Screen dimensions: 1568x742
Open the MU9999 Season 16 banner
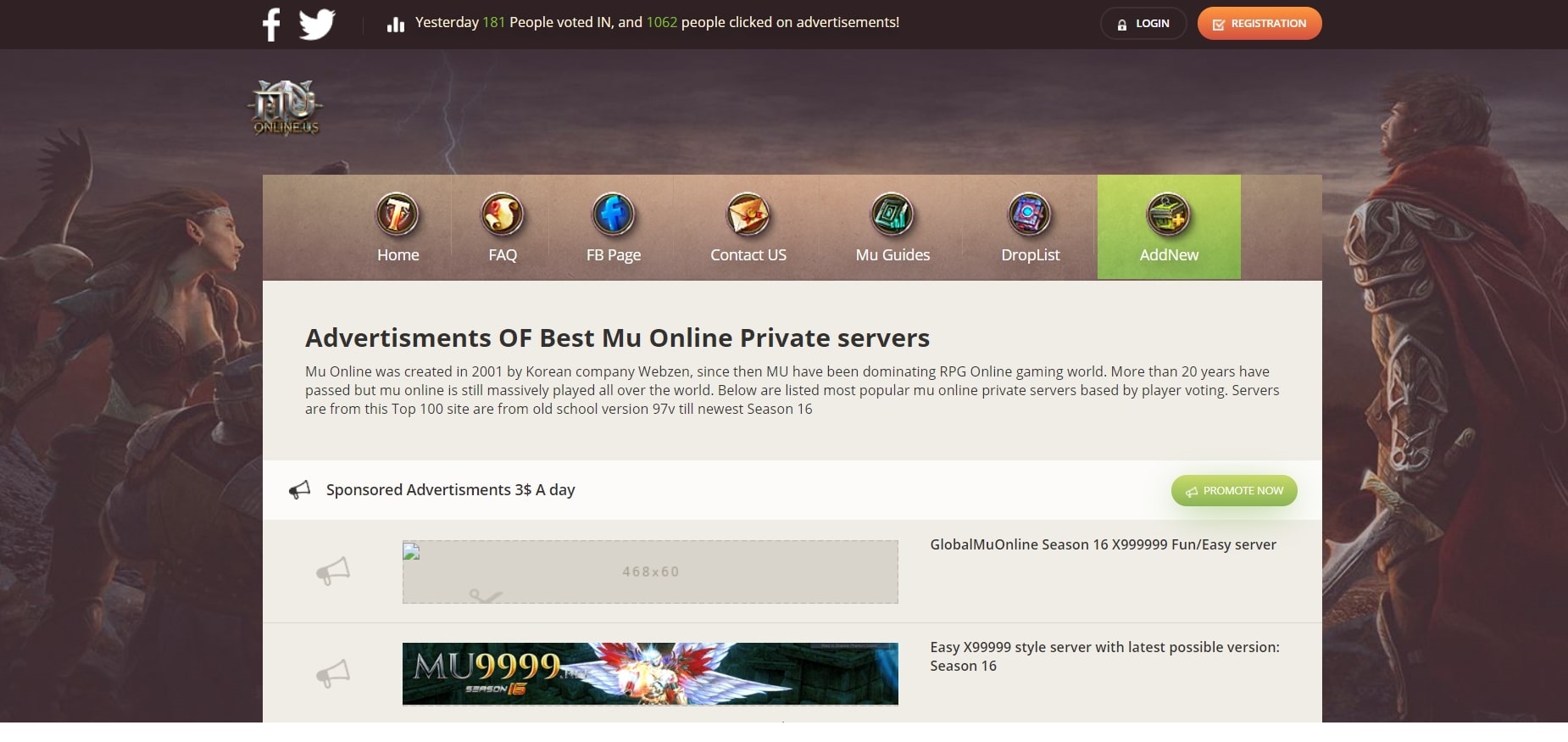[650, 674]
